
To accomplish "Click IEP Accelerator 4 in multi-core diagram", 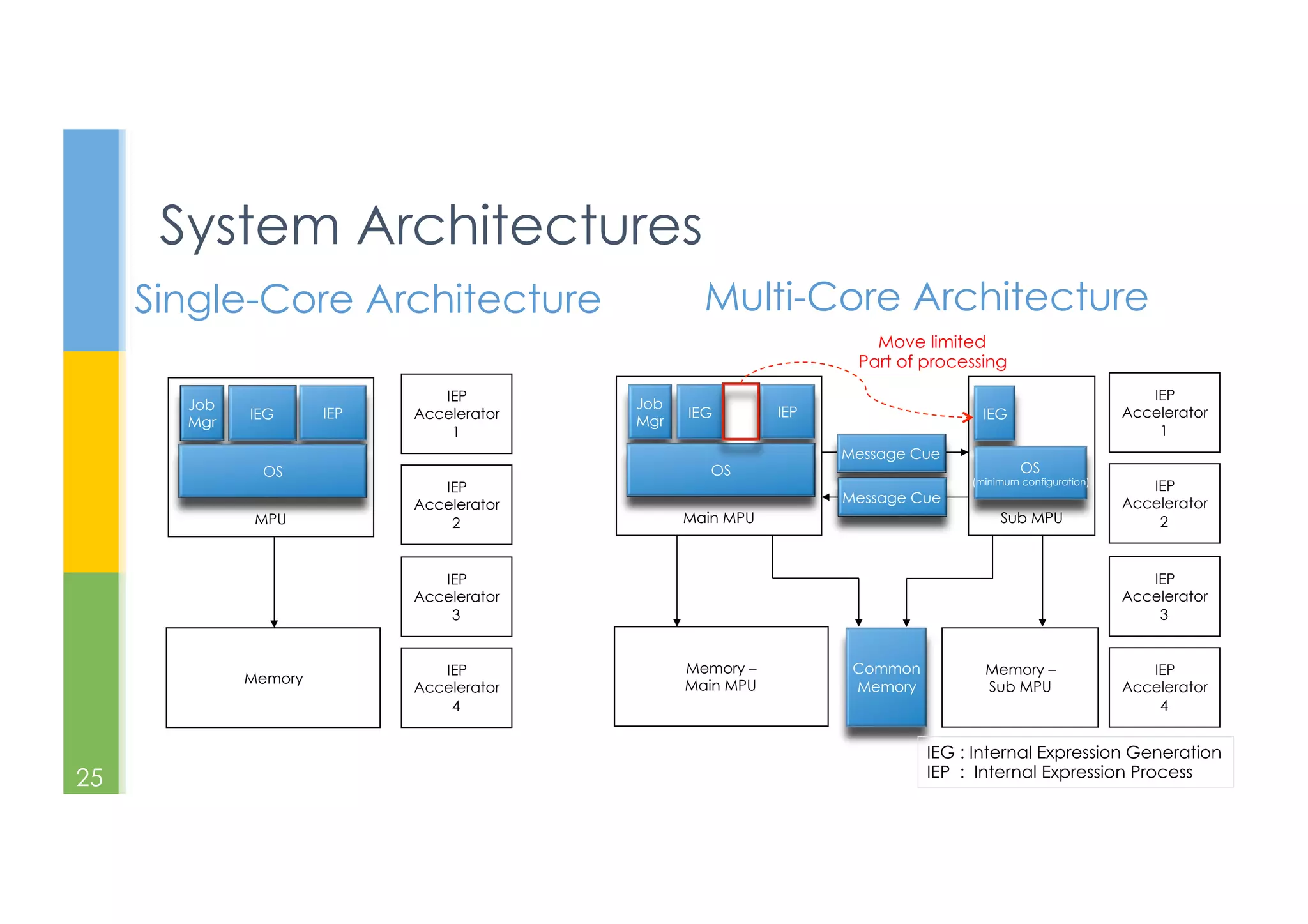I will coord(1164,687).
